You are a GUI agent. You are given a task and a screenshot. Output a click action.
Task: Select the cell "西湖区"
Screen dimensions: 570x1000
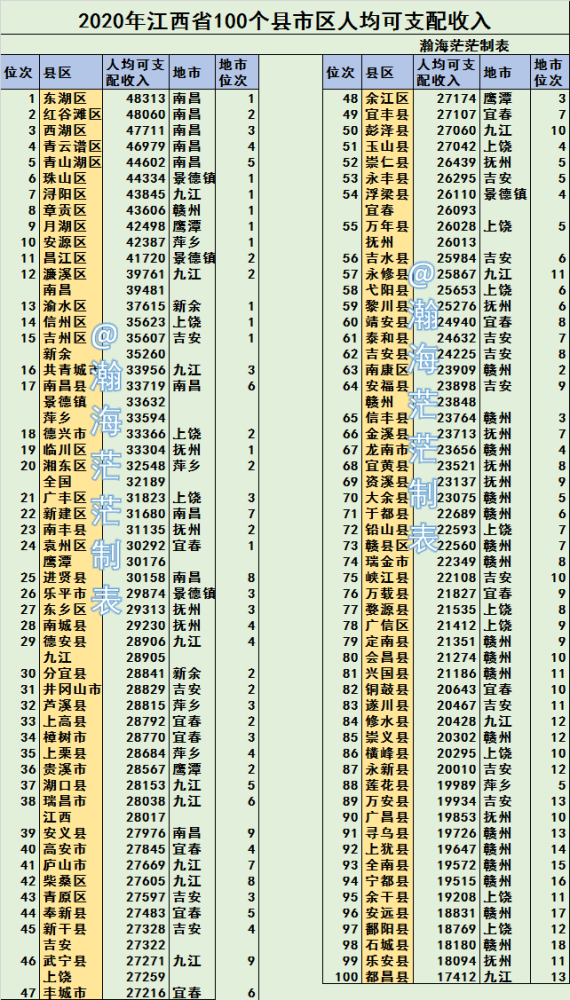point(64,131)
